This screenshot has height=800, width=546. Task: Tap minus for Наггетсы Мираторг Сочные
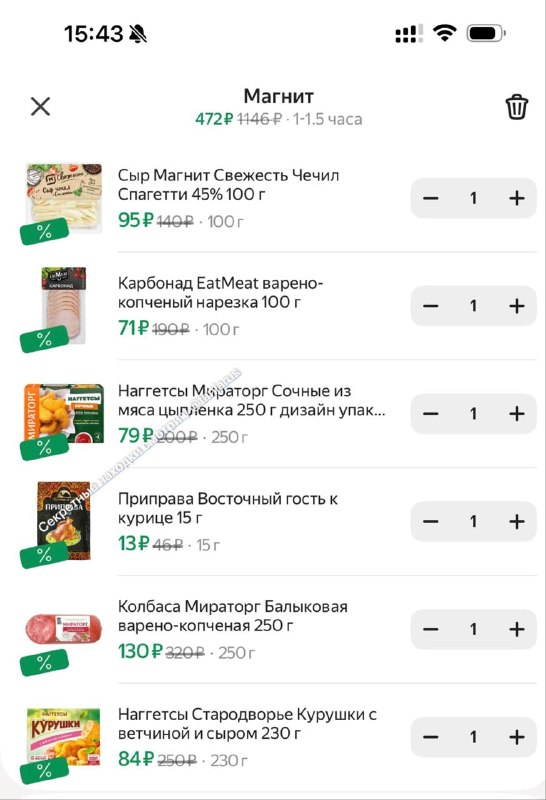tap(431, 413)
